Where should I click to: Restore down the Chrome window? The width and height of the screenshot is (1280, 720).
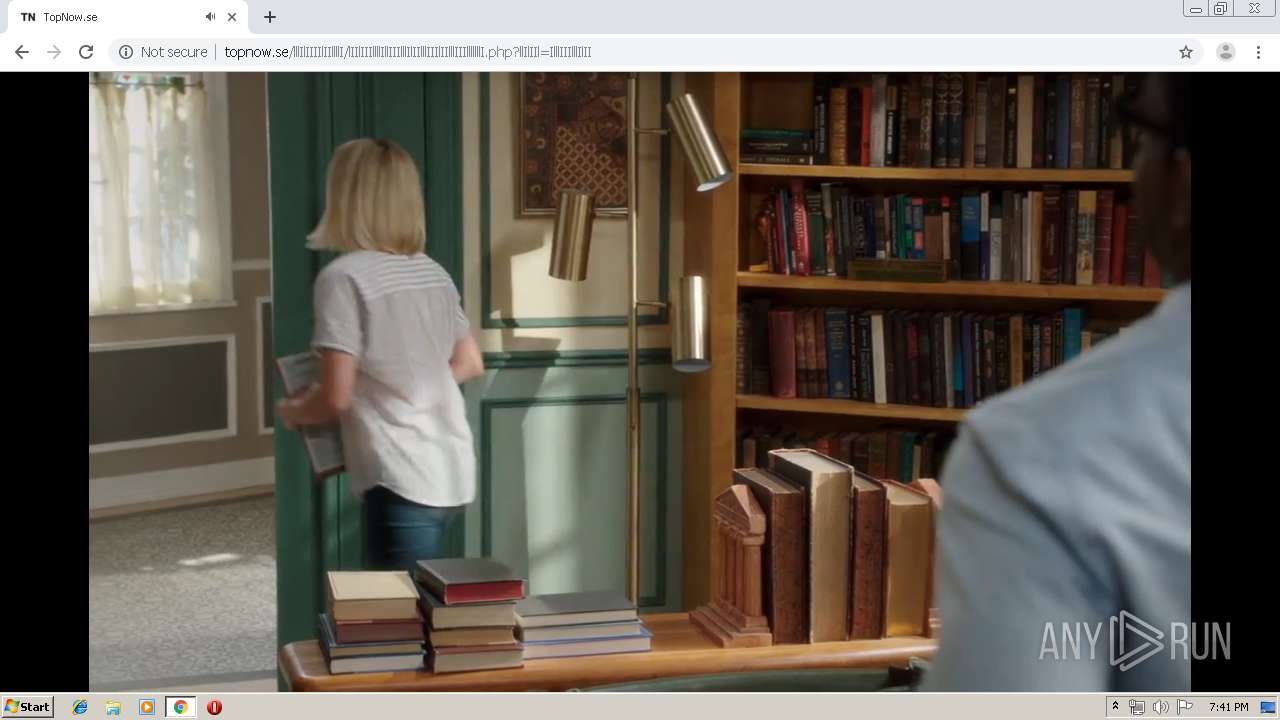click(x=1221, y=9)
